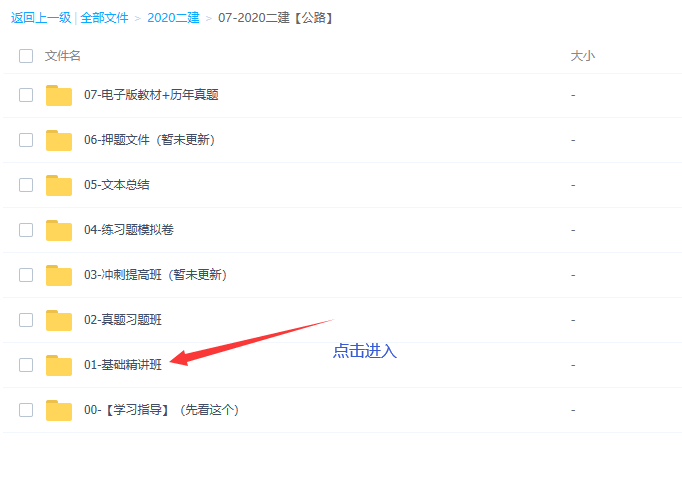The width and height of the screenshot is (682, 483).
Task: Check the box for 03-冲刺提高班
Action: (x=26, y=275)
